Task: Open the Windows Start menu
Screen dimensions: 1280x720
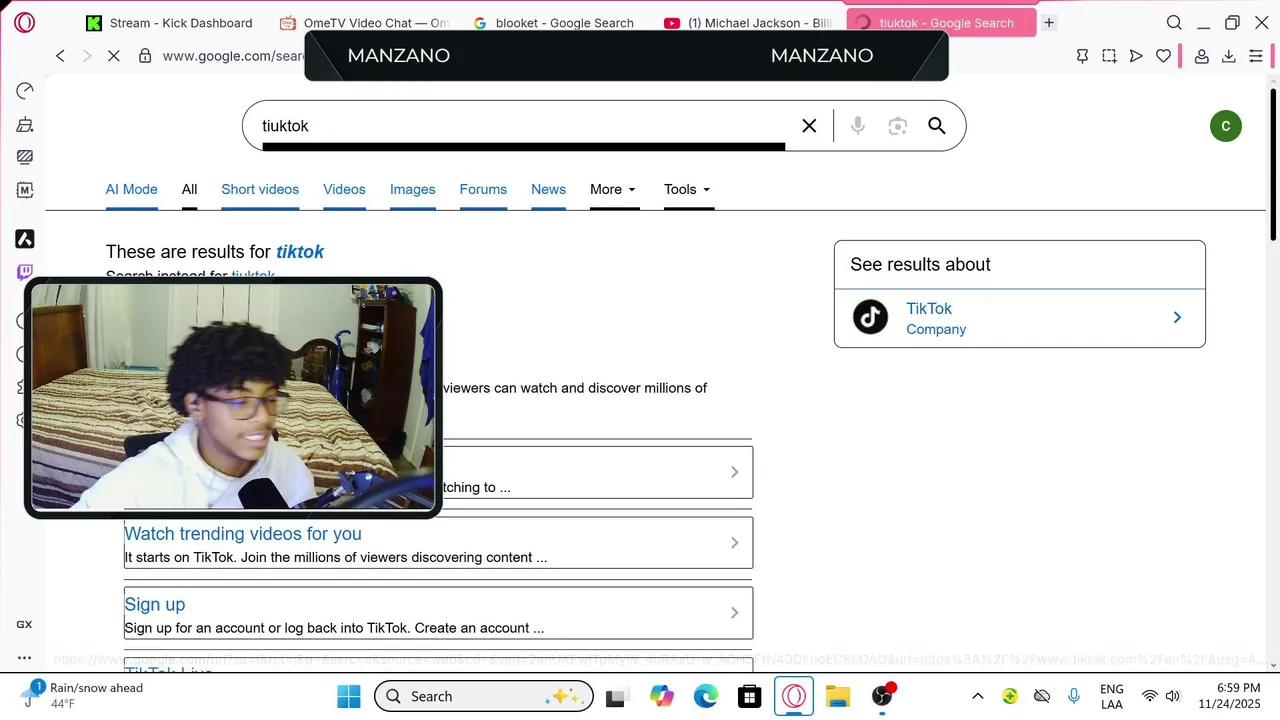Action: pyautogui.click(x=348, y=696)
